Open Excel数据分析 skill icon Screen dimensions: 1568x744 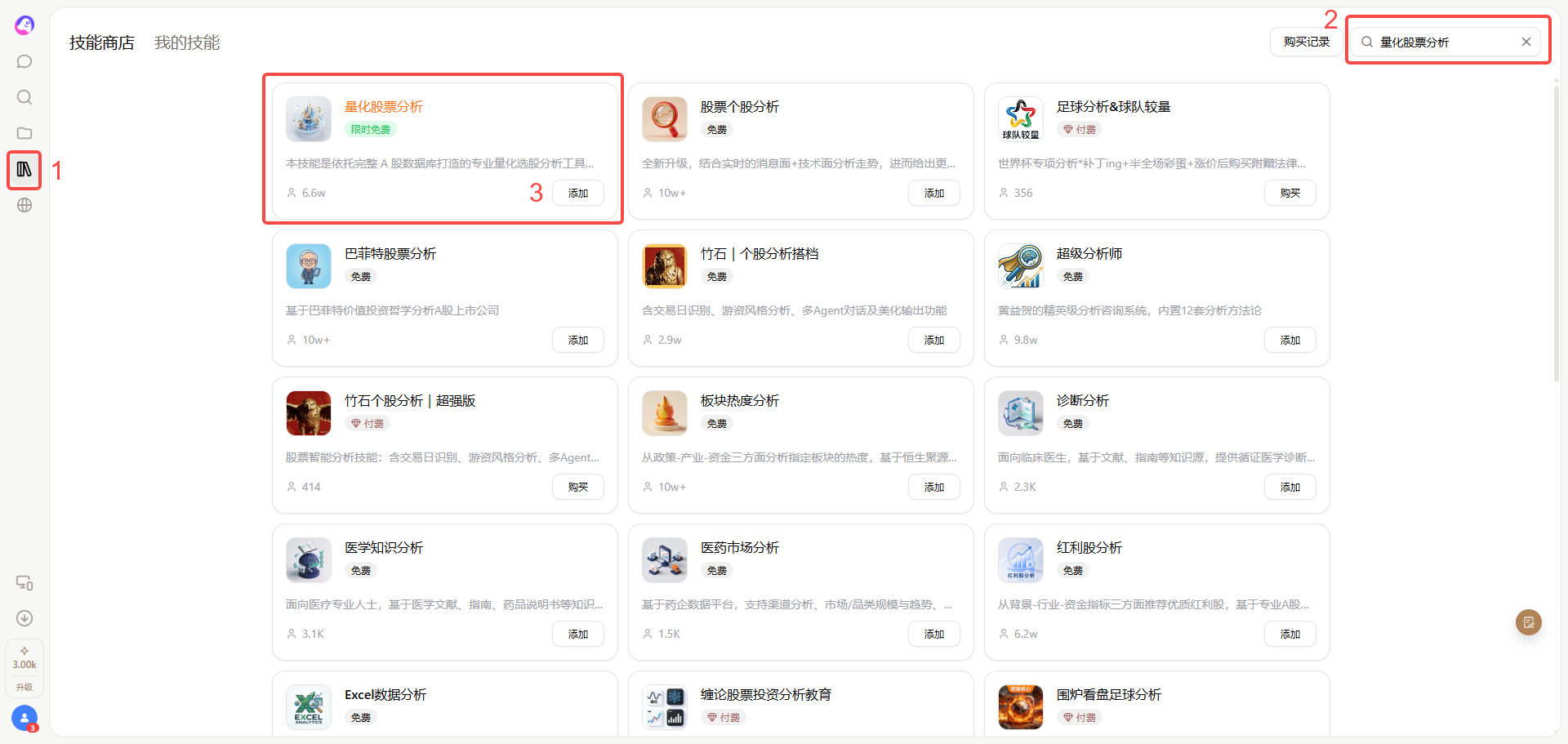tap(309, 707)
